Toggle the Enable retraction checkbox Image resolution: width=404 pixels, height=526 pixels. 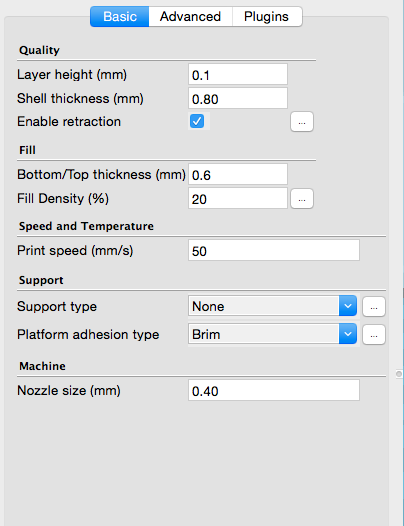point(197,121)
